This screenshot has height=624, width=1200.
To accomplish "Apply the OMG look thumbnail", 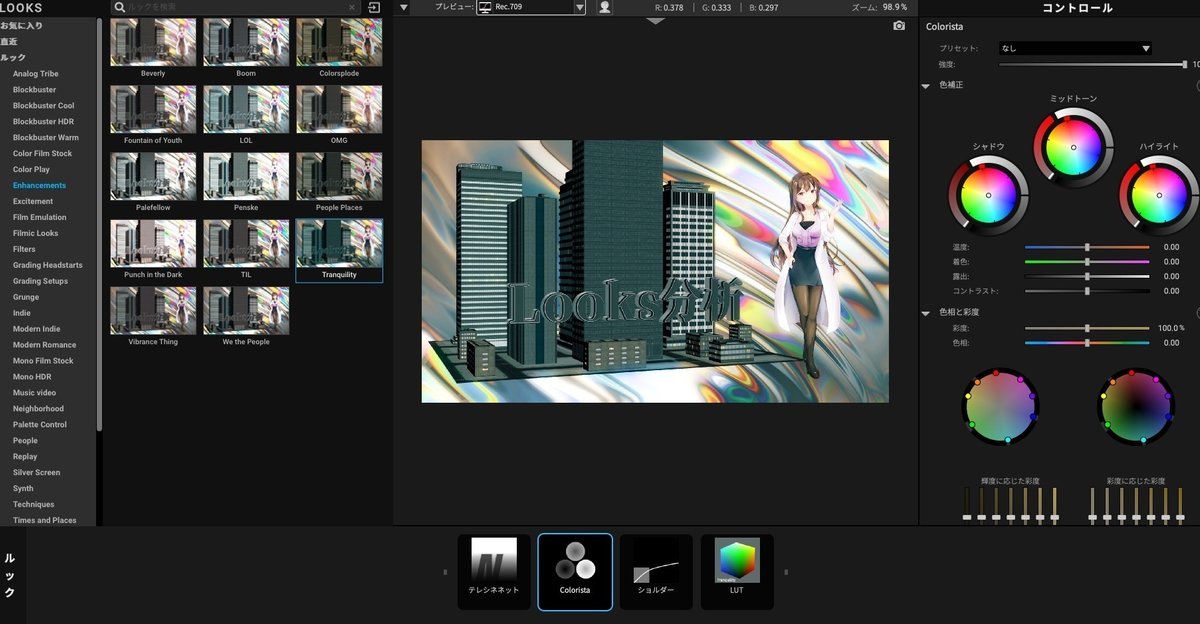I will click(339, 116).
